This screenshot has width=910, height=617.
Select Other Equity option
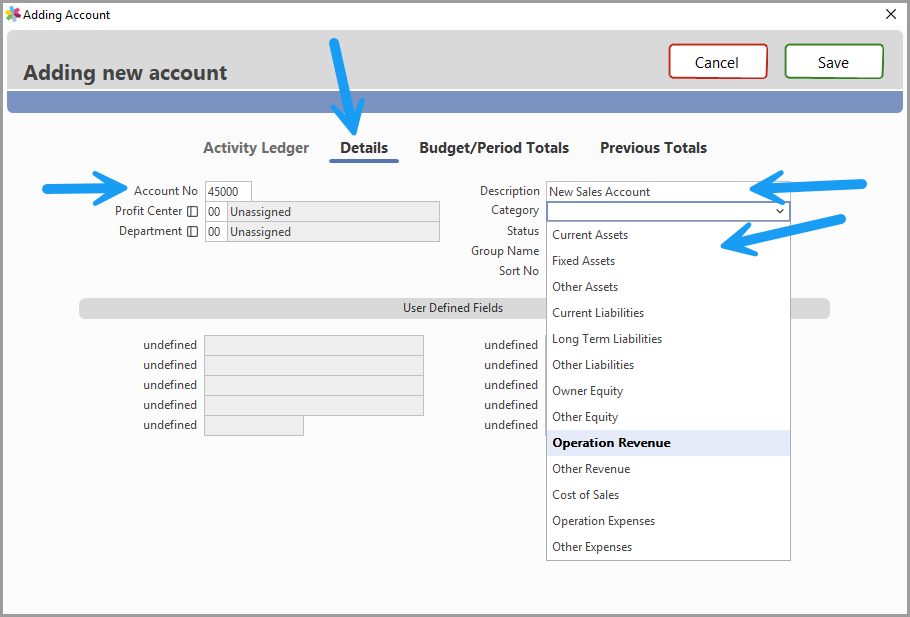[x=668, y=417]
